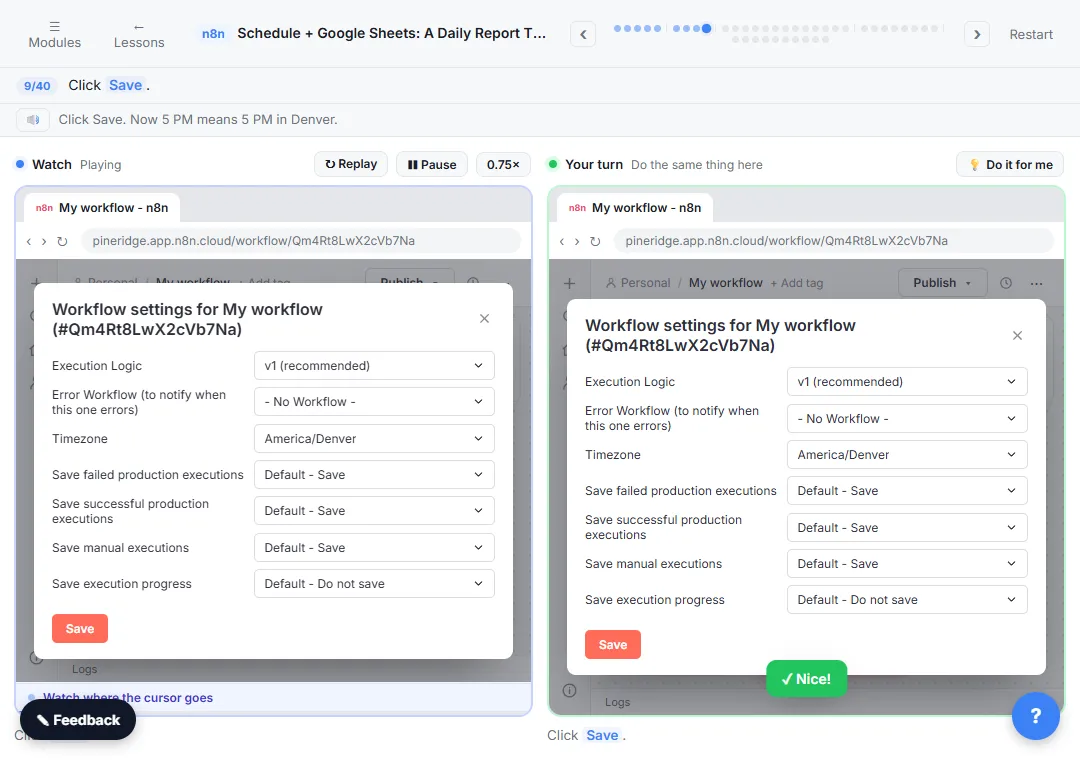Viewport: 1080px width, 760px height.
Task: Click the forward arrow in Your turn browser
Action: [577, 241]
